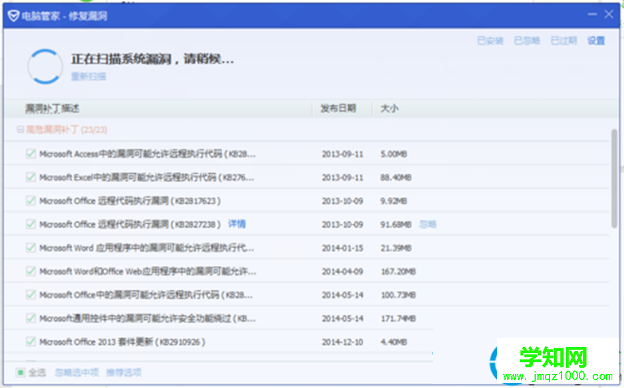
Task: Toggle checkbox for Microsoft通用控件 patch
Action: (31, 318)
